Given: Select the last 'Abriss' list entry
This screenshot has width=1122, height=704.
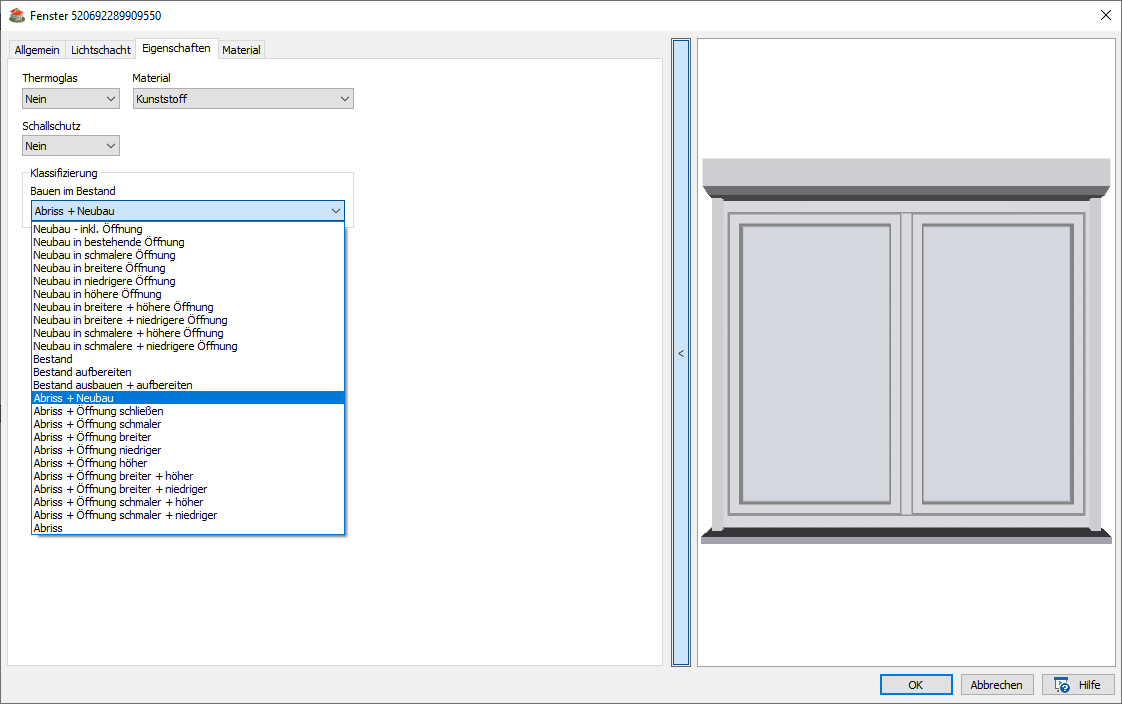Looking at the screenshot, I should point(48,528).
